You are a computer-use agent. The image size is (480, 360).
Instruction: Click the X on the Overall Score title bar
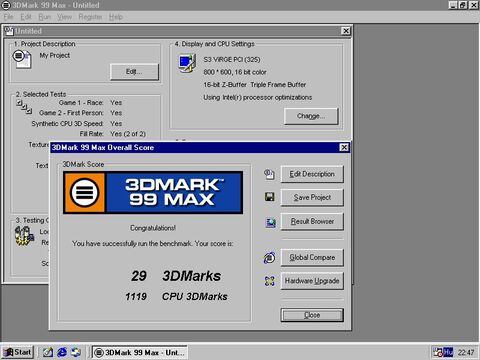tap(344, 147)
